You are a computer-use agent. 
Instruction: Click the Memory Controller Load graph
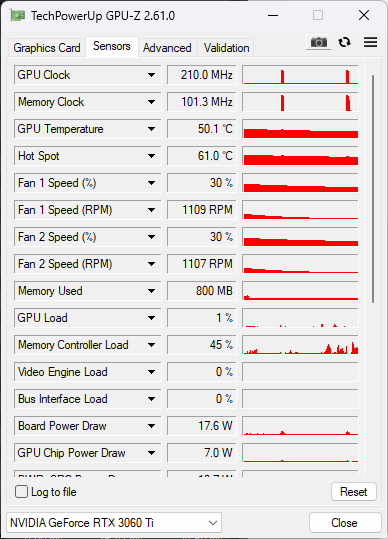tap(300, 345)
